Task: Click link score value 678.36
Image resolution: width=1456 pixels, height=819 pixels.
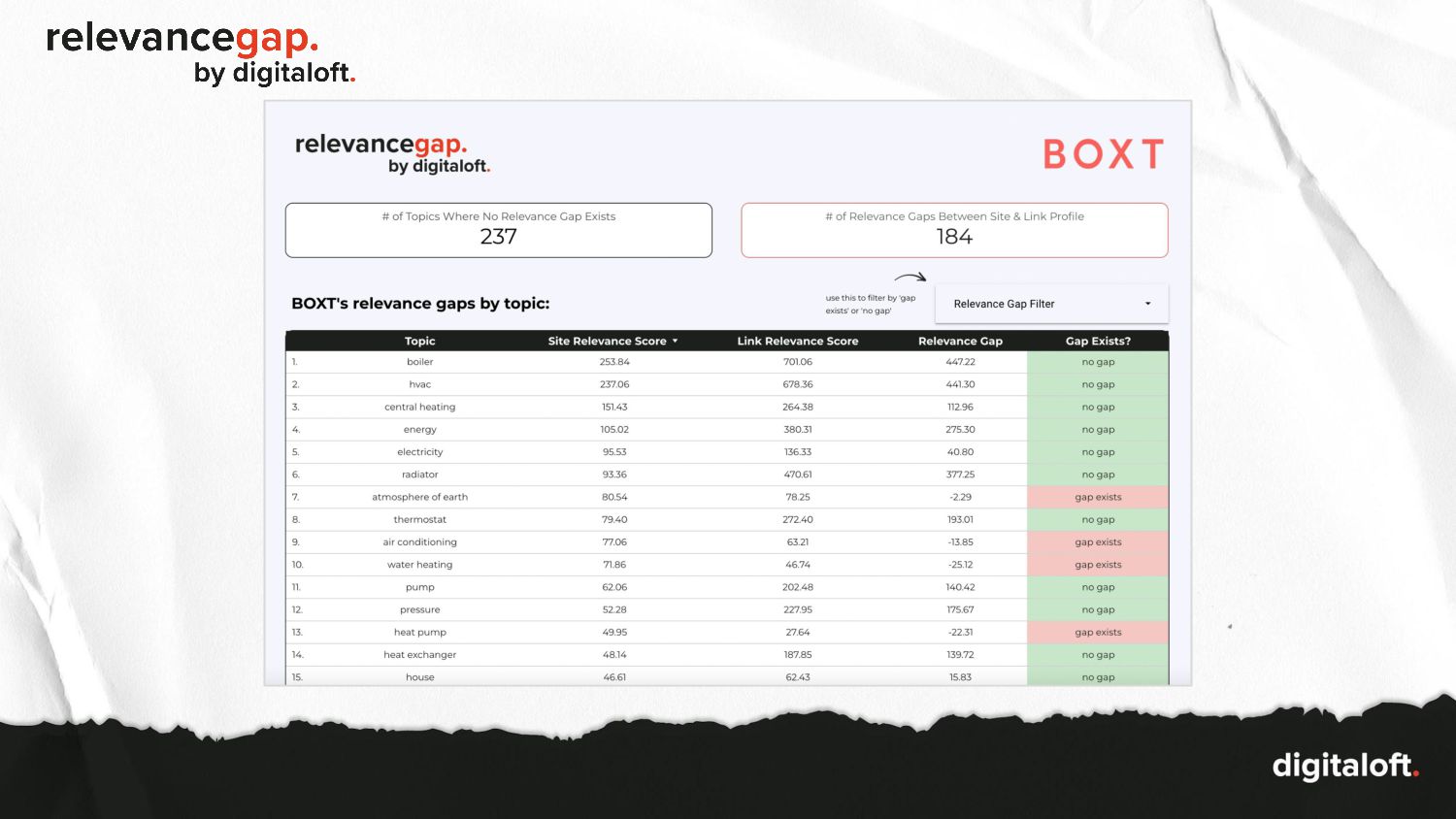Action: (x=798, y=384)
